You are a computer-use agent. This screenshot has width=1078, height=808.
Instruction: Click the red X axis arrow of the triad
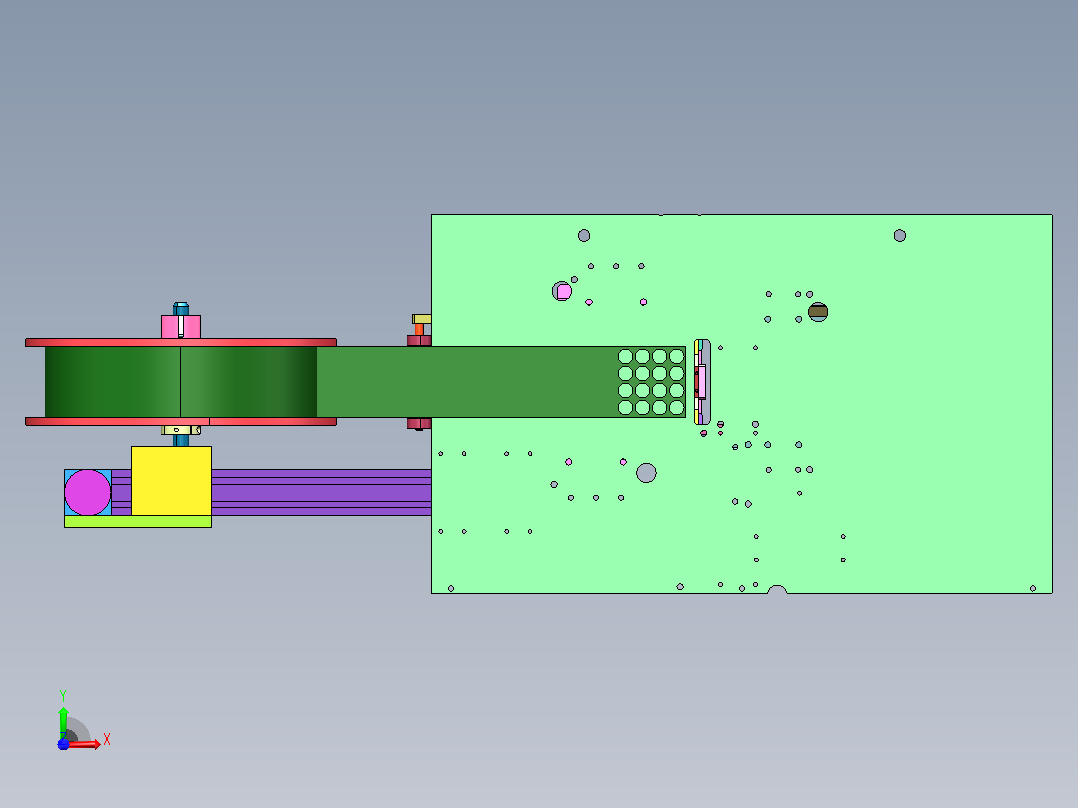(86, 744)
